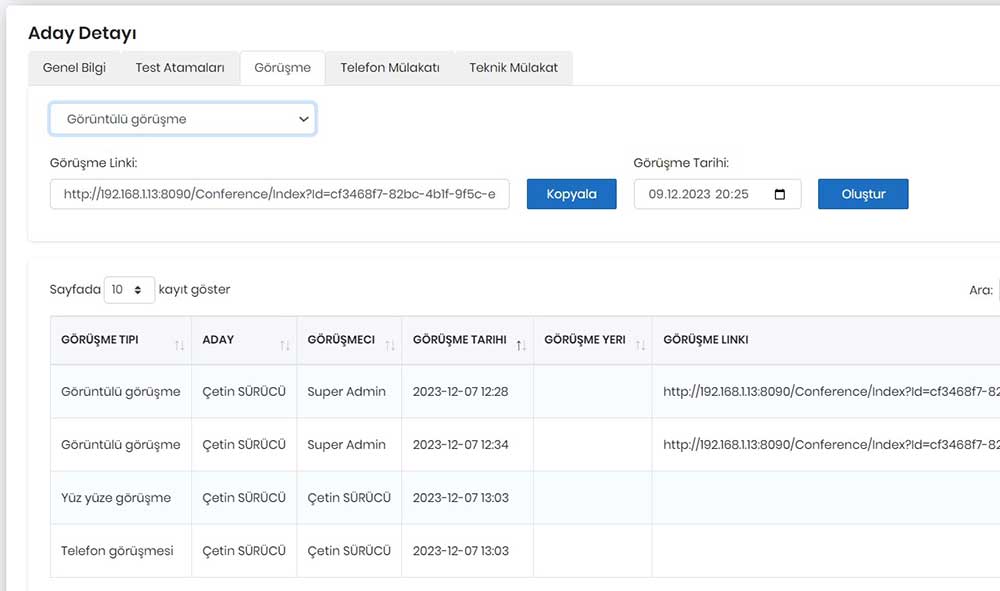The height and width of the screenshot is (591, 1000).
Task: Open conference link in 12:34 row
Action: click(831, 444)
